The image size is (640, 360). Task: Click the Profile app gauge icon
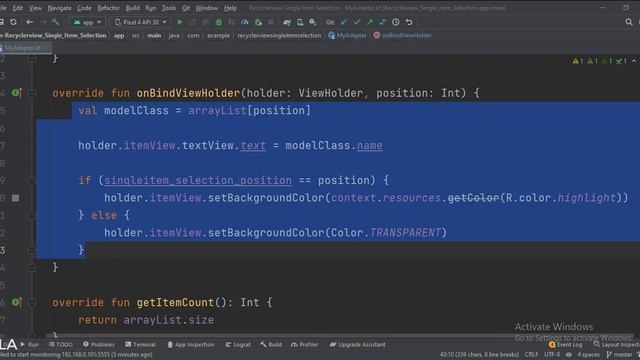click(245, 22)
